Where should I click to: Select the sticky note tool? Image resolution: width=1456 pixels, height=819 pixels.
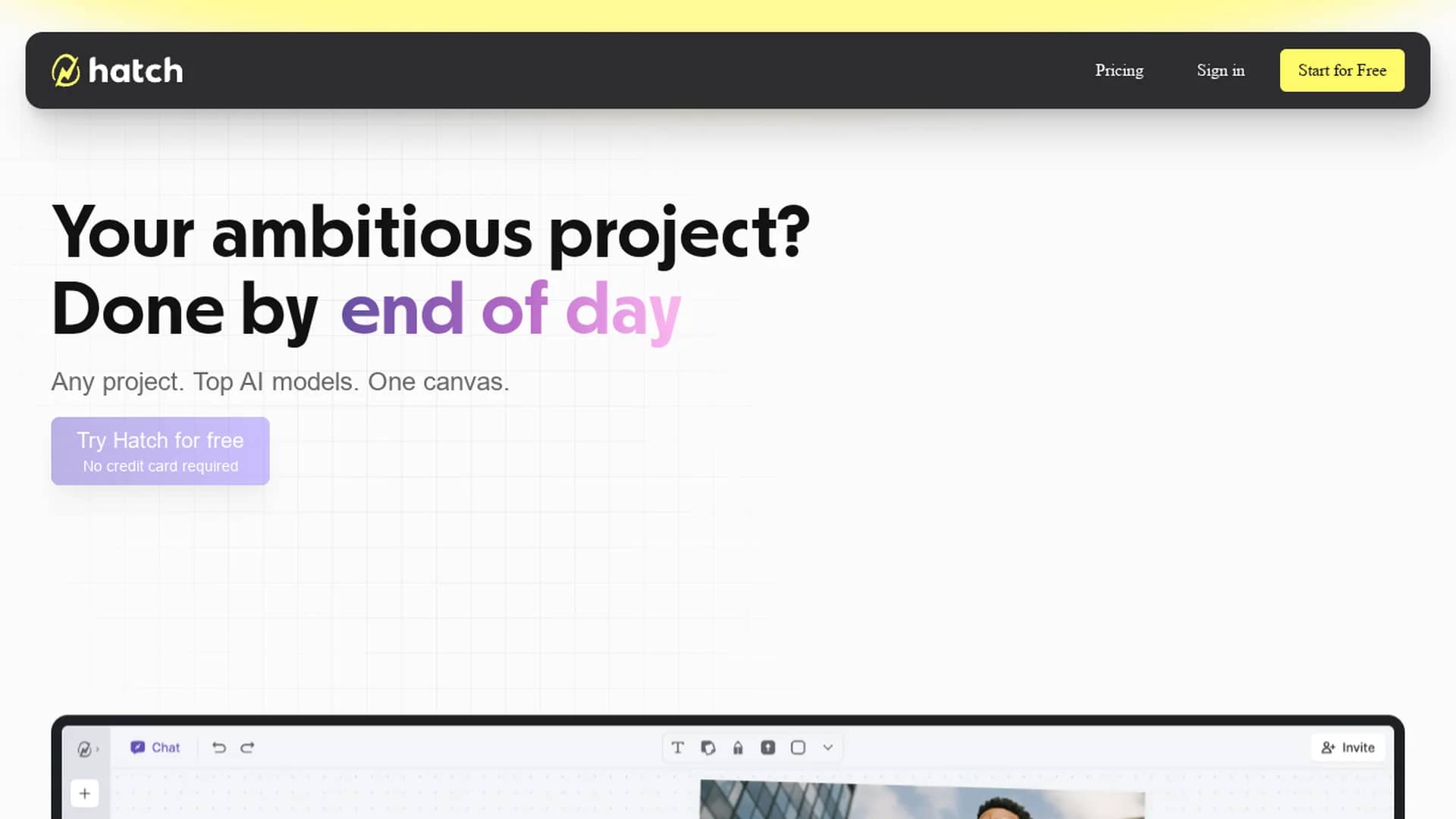coord(708,748)
